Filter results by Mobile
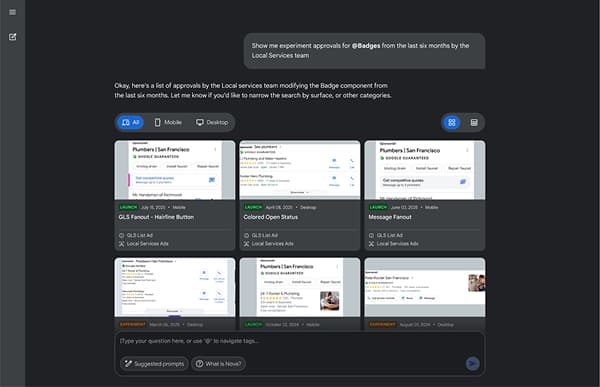This screenshot has width=600, height=387. click(x=168, y=122)
